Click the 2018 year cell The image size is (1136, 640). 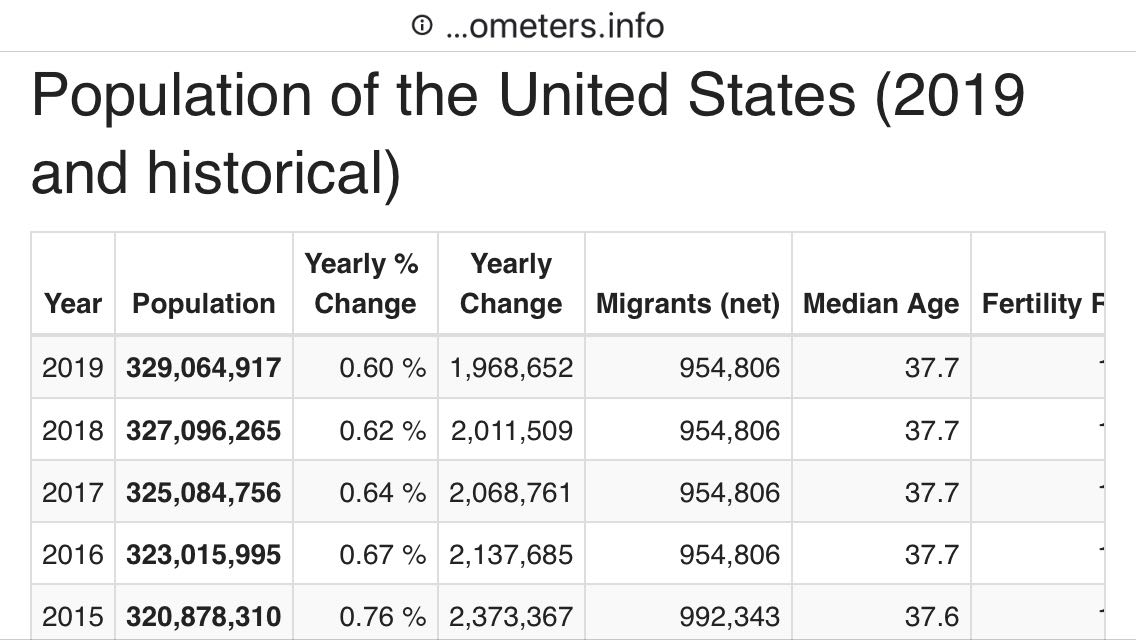tap(73, 430)
